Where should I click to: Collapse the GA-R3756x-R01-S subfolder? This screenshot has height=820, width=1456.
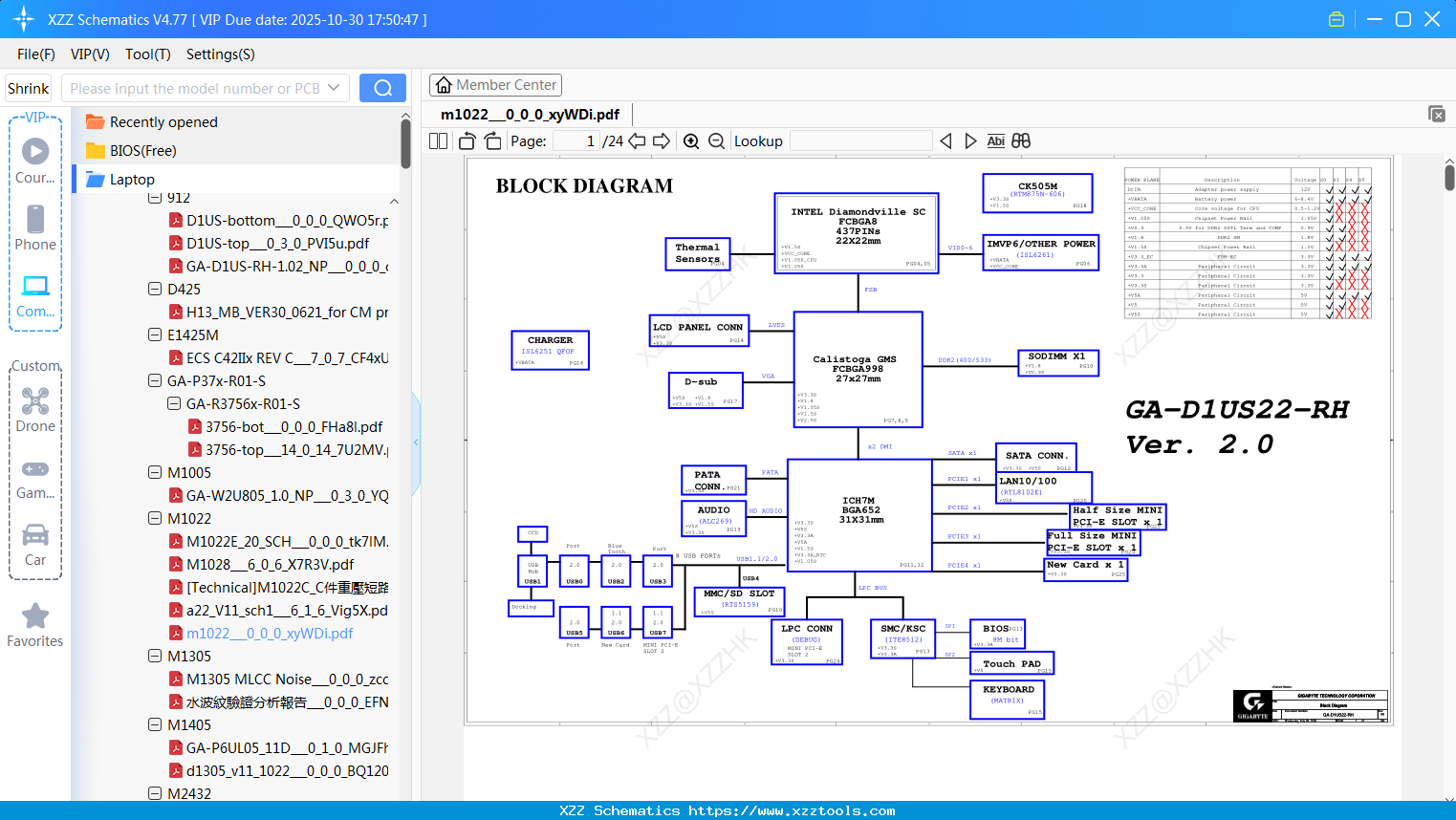174,403
